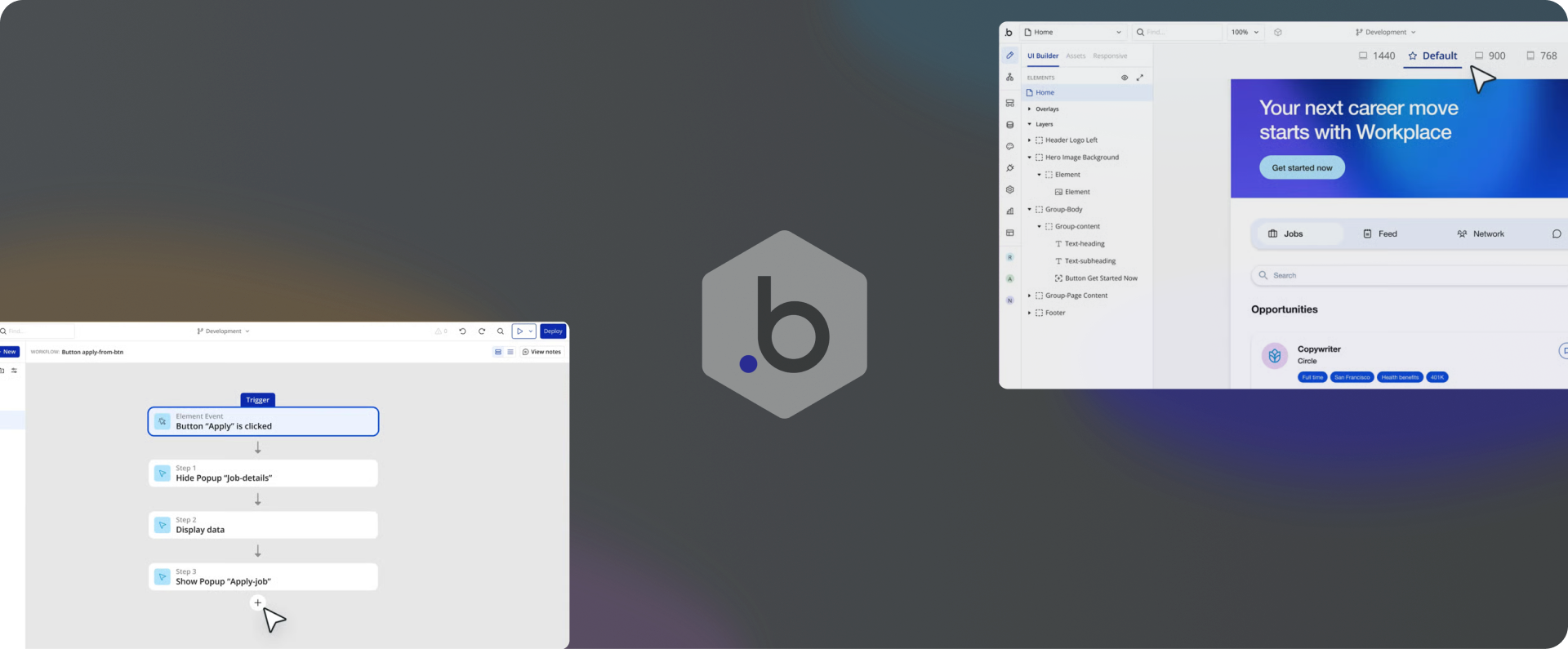Expand the Footer node
This screenshot has height=649, width=1568.
click(1030, 313)
